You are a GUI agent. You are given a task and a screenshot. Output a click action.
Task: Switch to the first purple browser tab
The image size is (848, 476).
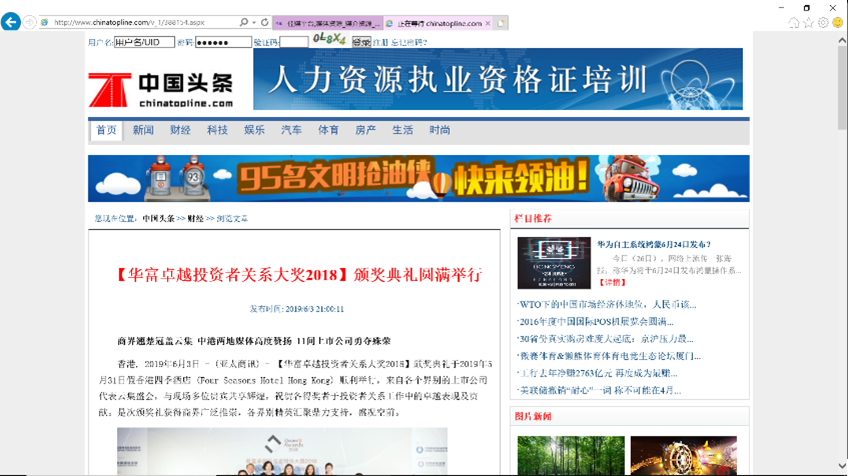click(x=328, y=23)
